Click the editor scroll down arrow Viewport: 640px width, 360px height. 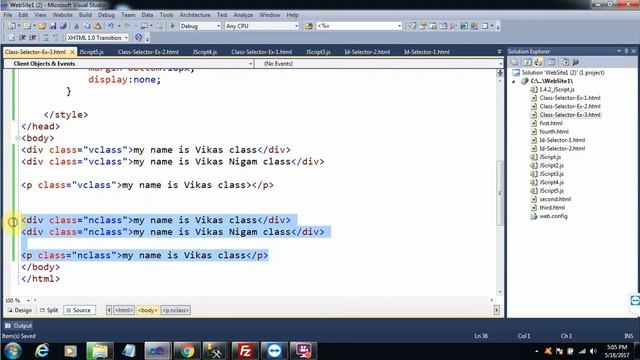point(500,291)
